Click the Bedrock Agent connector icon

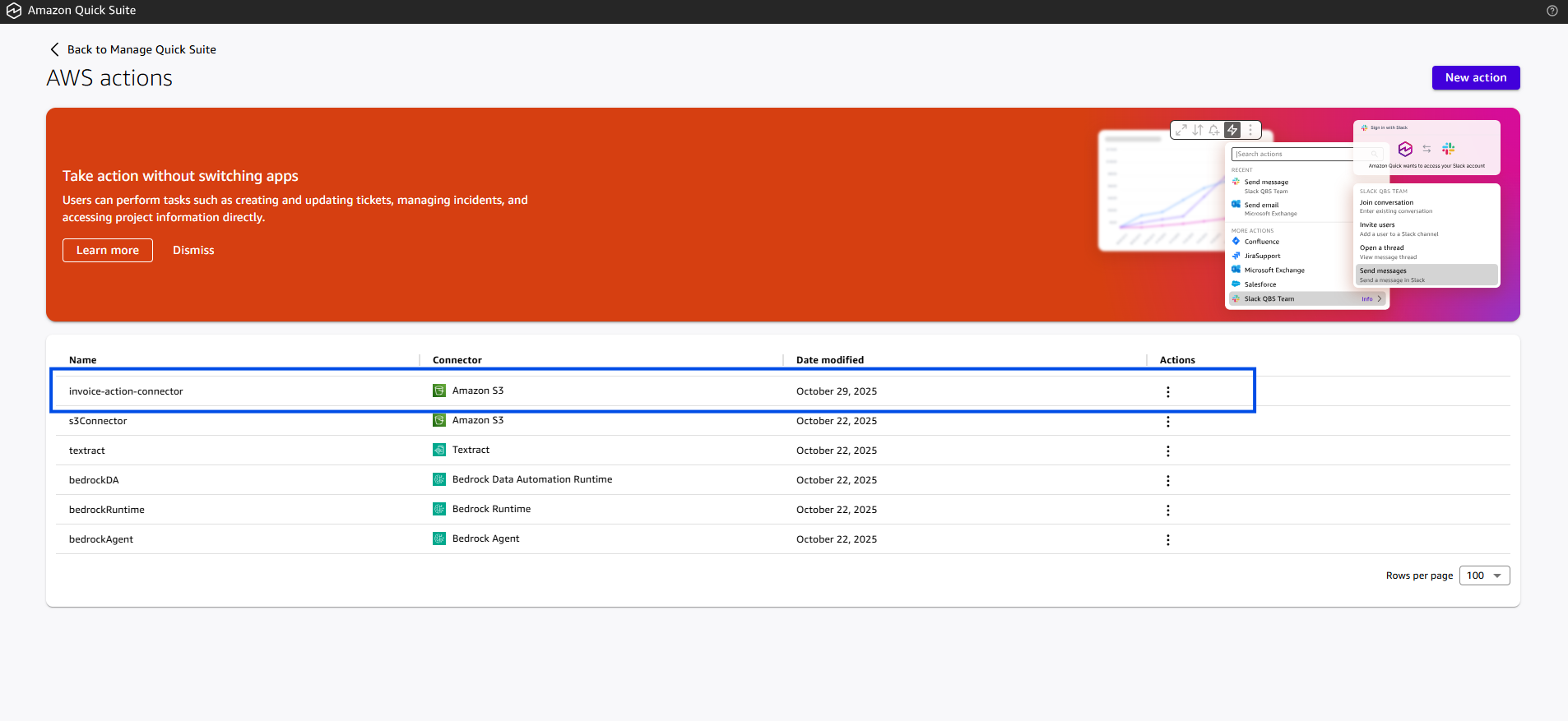click(x=439, y=538)
